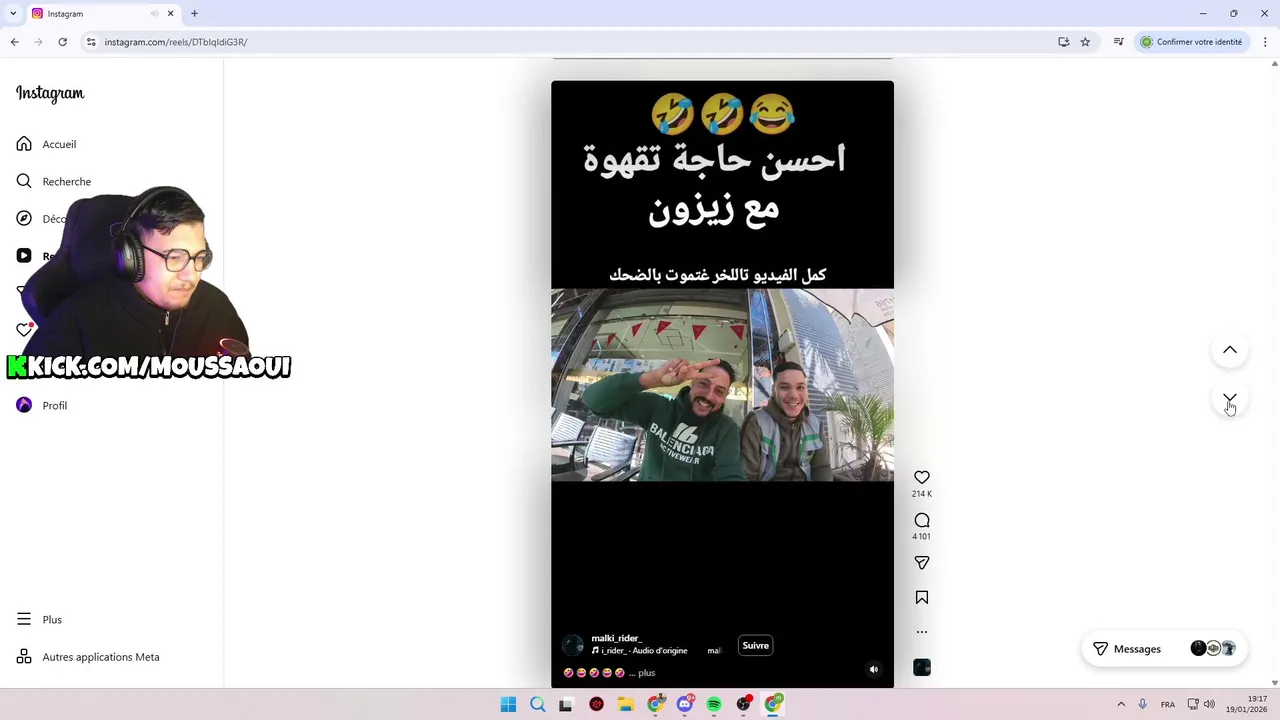Reload the Instagram page

tap(62, 42)
